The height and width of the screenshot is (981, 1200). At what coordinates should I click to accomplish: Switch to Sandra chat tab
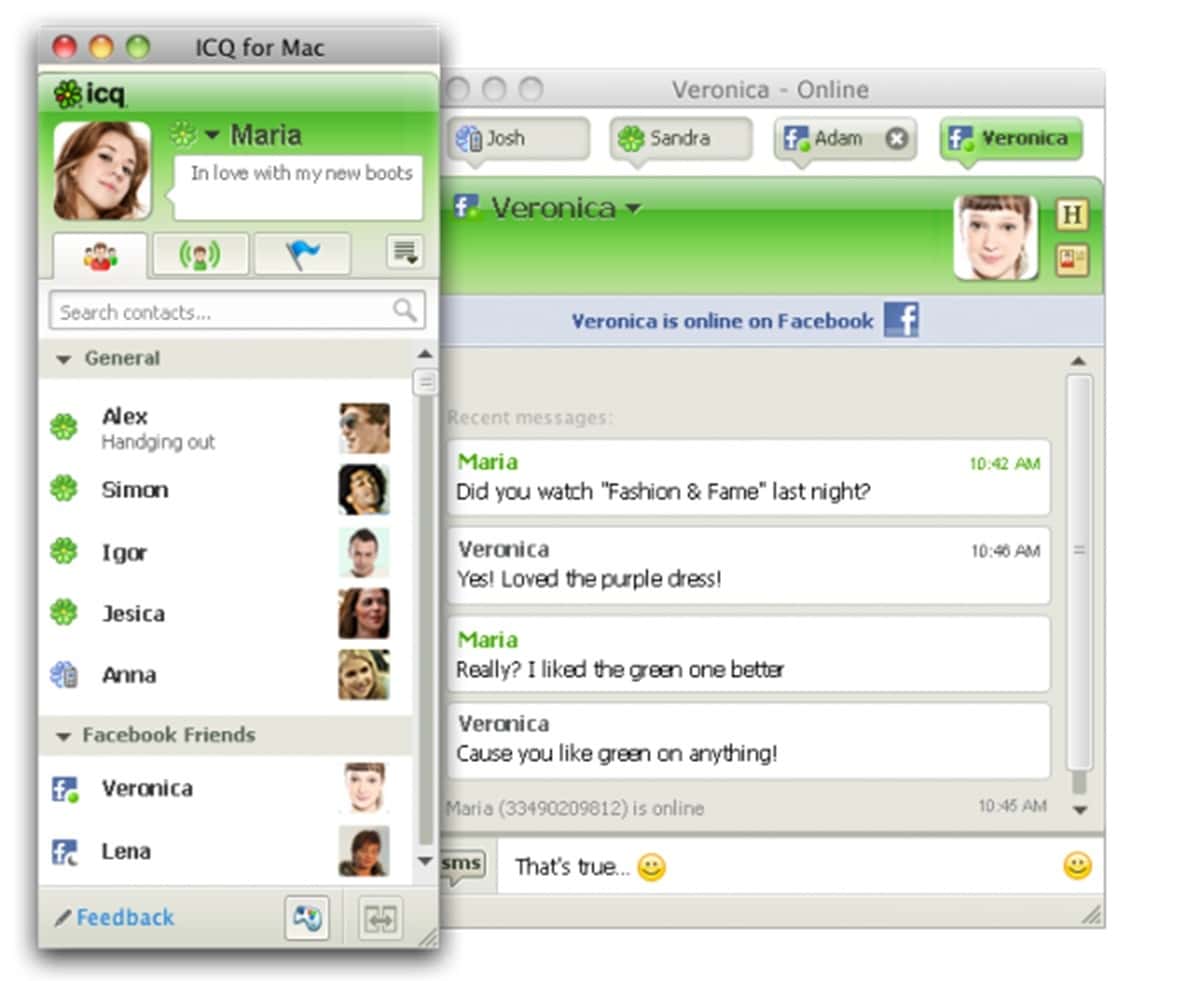681,139
